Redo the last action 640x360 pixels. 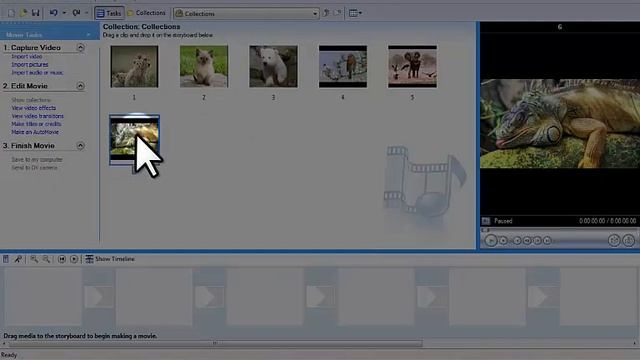[76, 13]
